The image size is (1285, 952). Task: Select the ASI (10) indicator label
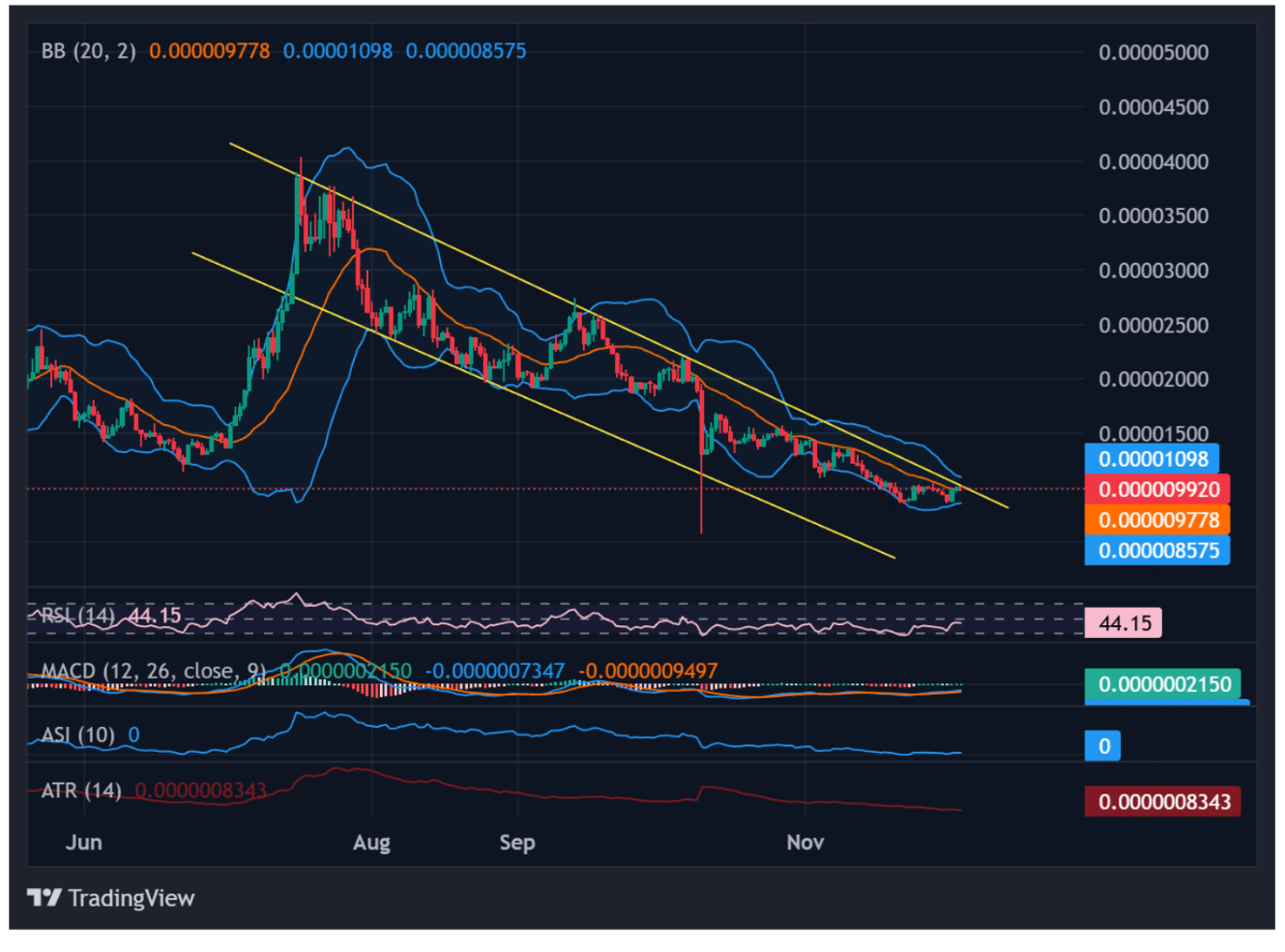coord(77,735)
